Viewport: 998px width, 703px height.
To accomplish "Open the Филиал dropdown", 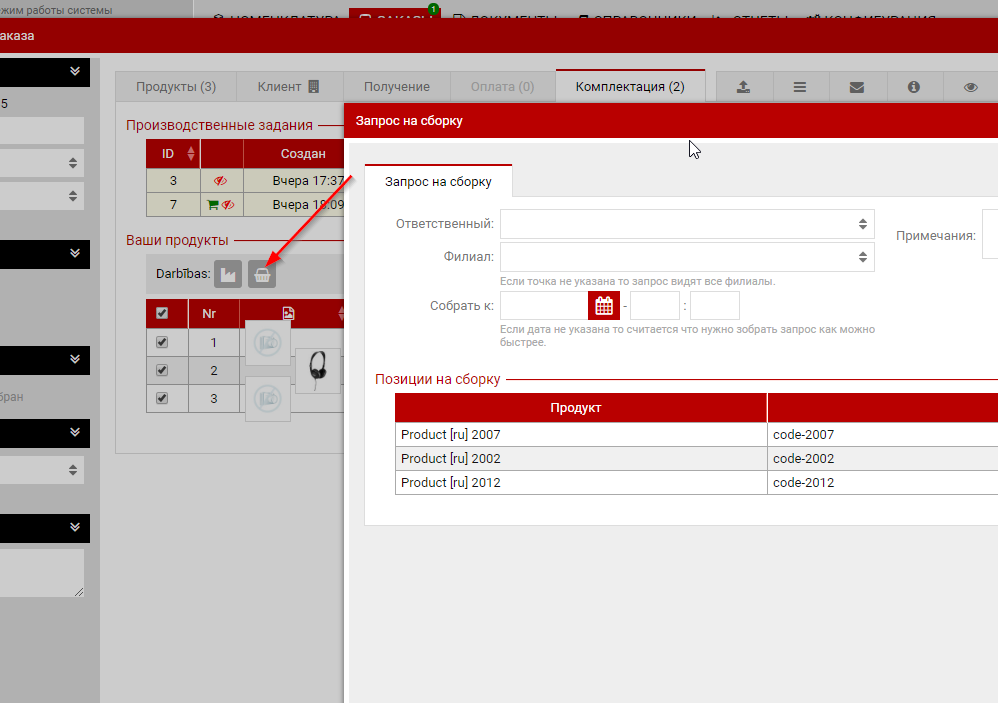I will coord(687,257).
